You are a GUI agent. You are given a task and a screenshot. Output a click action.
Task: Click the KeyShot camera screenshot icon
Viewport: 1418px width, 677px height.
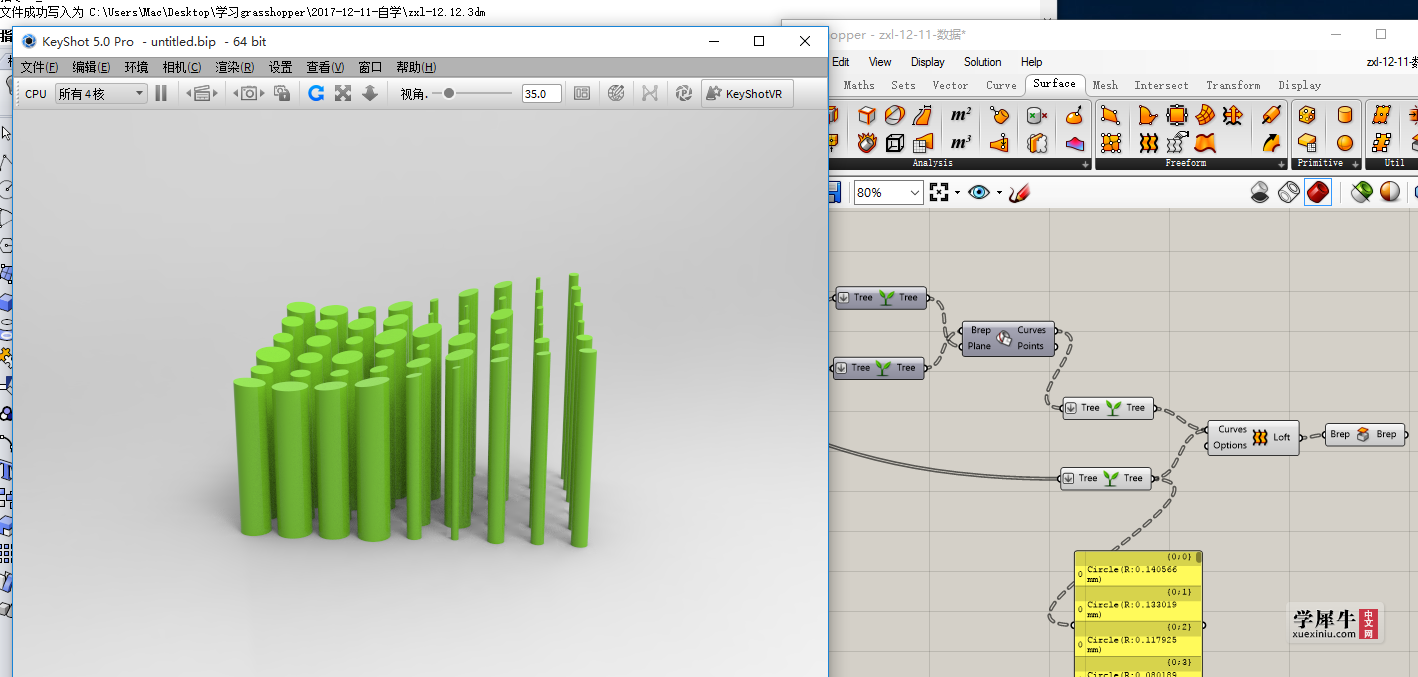(x=248, y=93)
